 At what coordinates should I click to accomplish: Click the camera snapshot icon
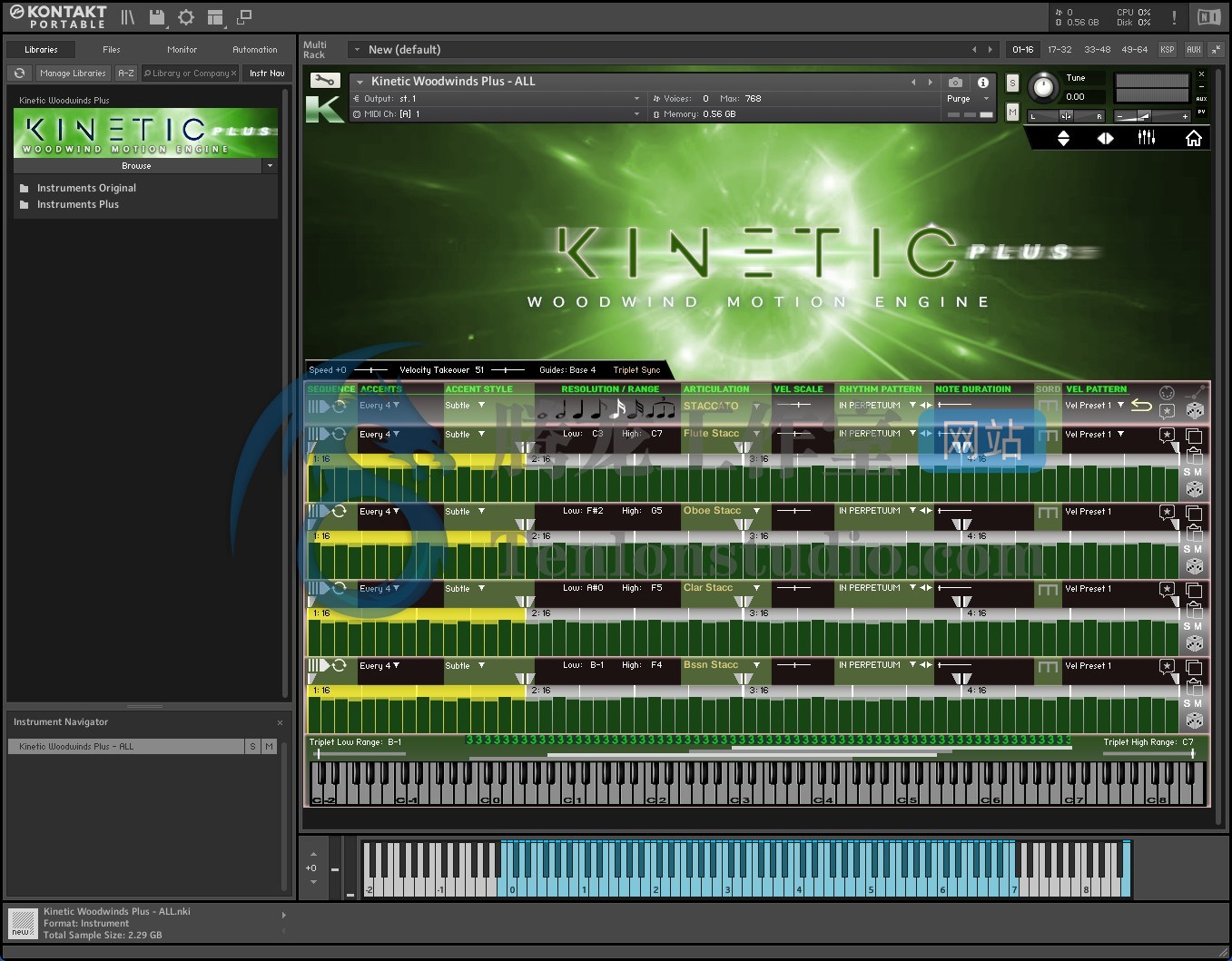point(955,82)
